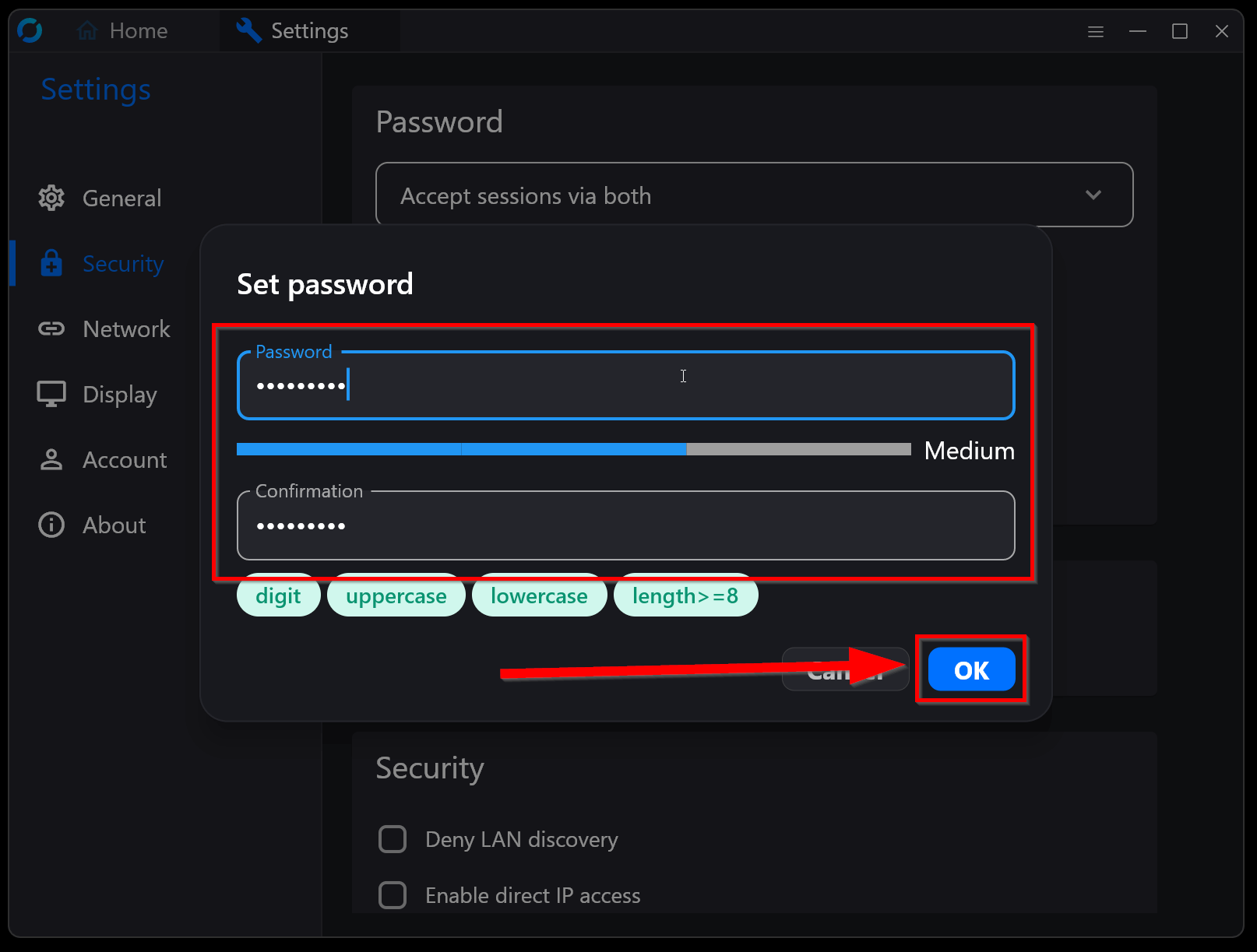Expand the Accept sessions via both dropdown
Screen dimensions: 1257x952
coord(753,195)
